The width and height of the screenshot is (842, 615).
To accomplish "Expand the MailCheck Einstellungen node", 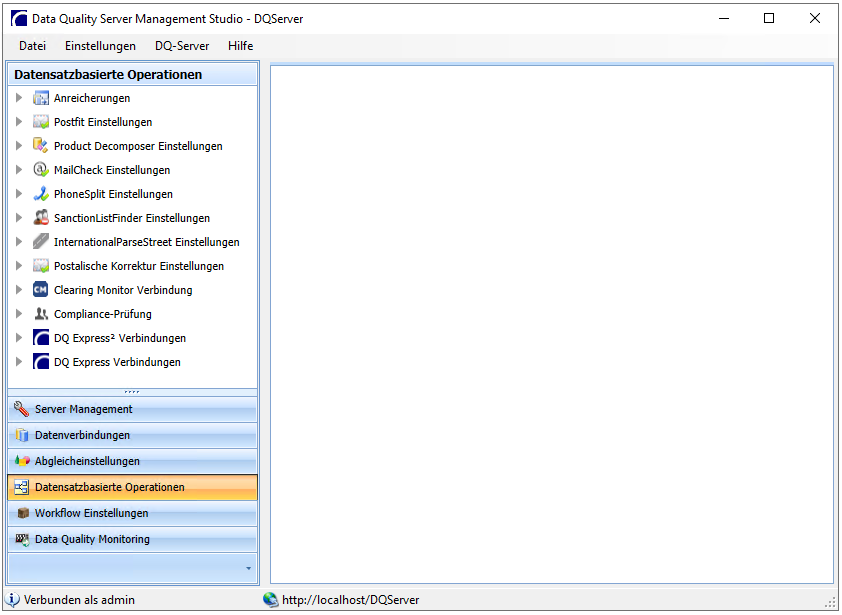I will click(19, 170).
